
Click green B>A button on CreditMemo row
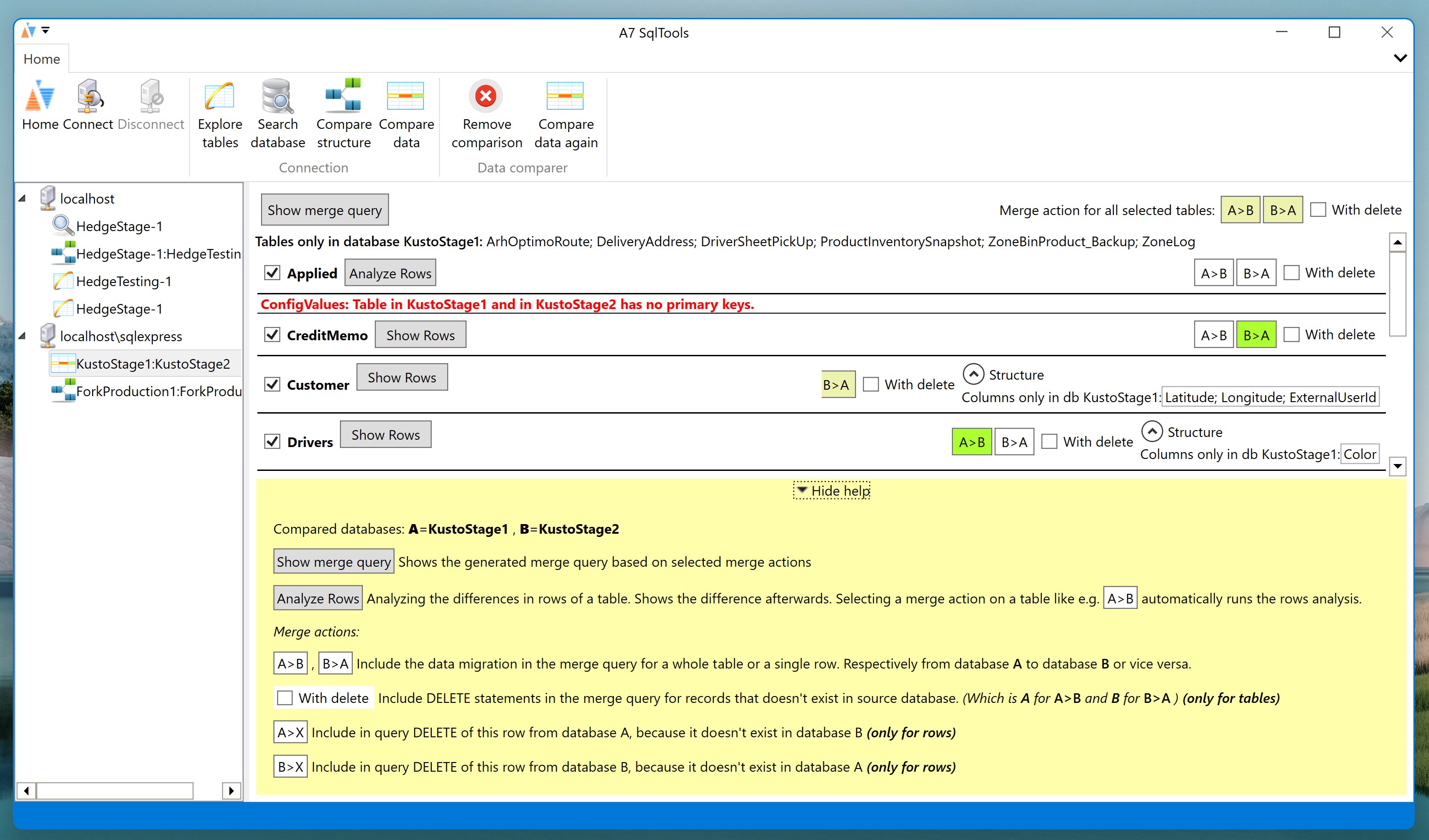(x=1256, y=335)
